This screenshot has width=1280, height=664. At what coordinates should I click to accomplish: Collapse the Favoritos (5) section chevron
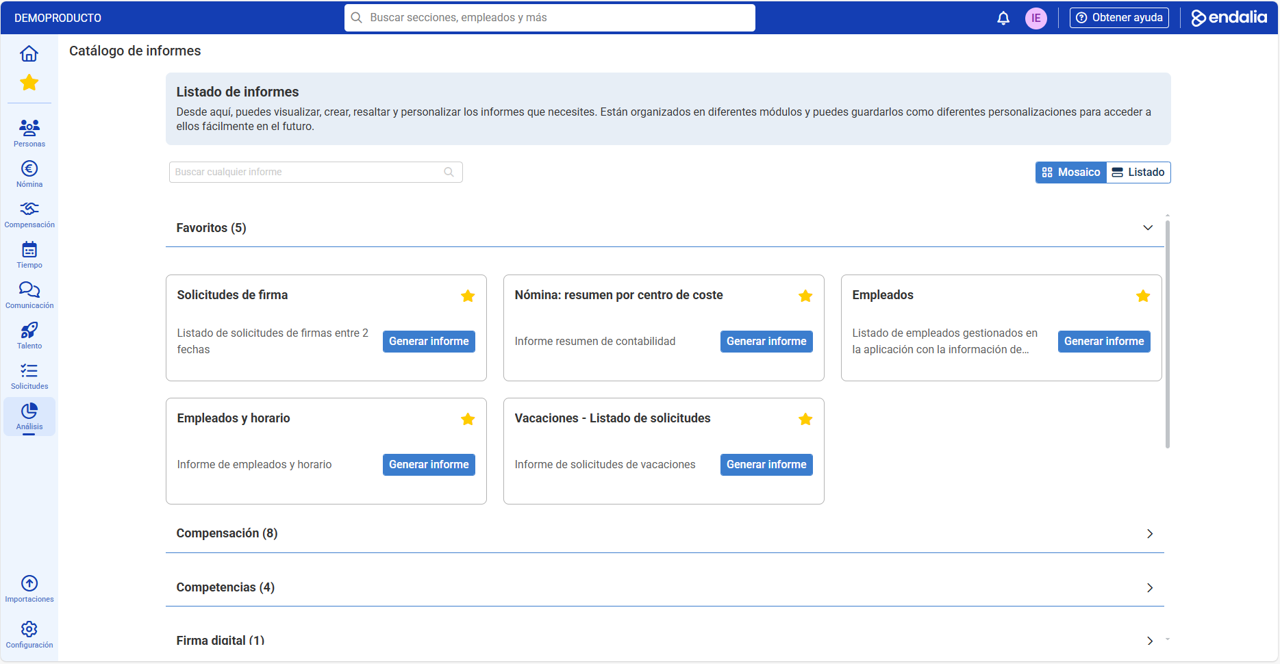(1148, 228)
